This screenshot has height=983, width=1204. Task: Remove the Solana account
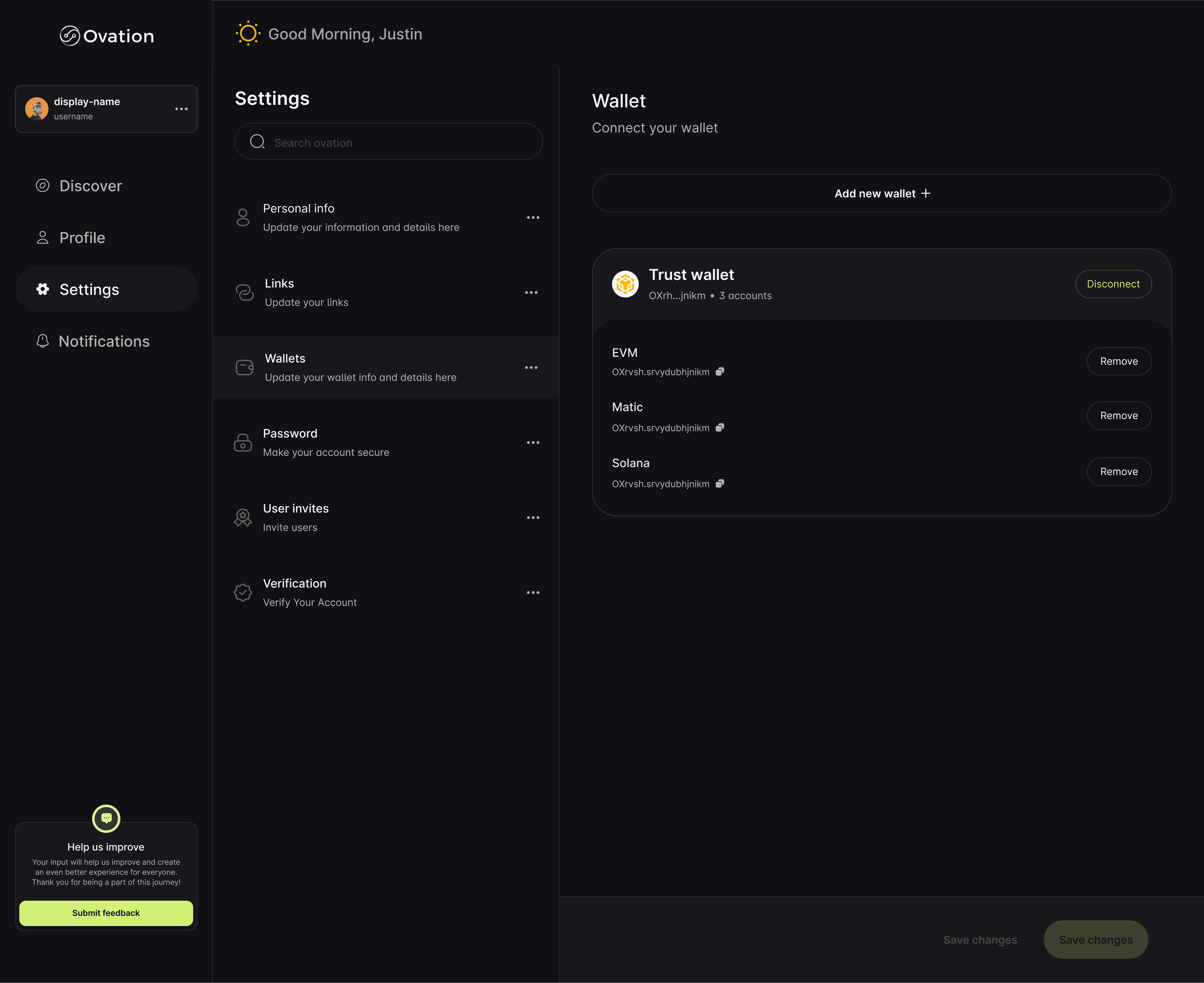(x=1119, y=471)
